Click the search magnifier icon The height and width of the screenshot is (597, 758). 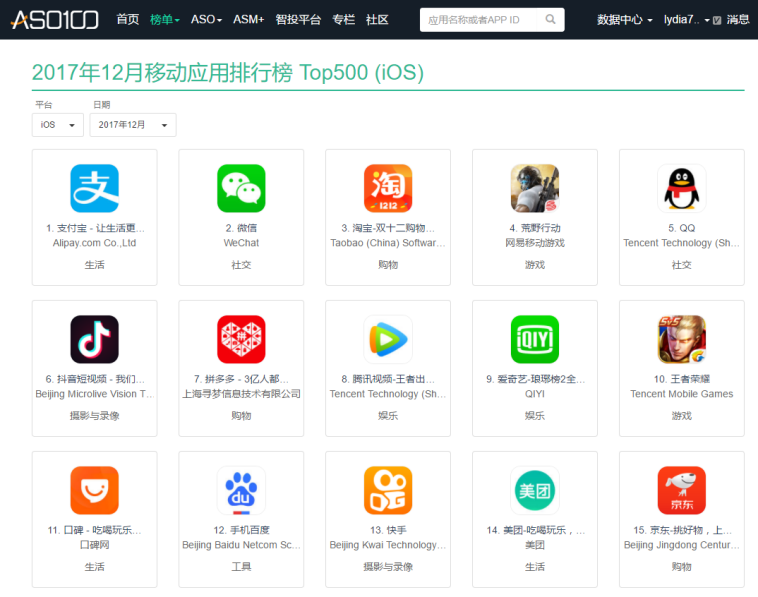tap(551, 19)
